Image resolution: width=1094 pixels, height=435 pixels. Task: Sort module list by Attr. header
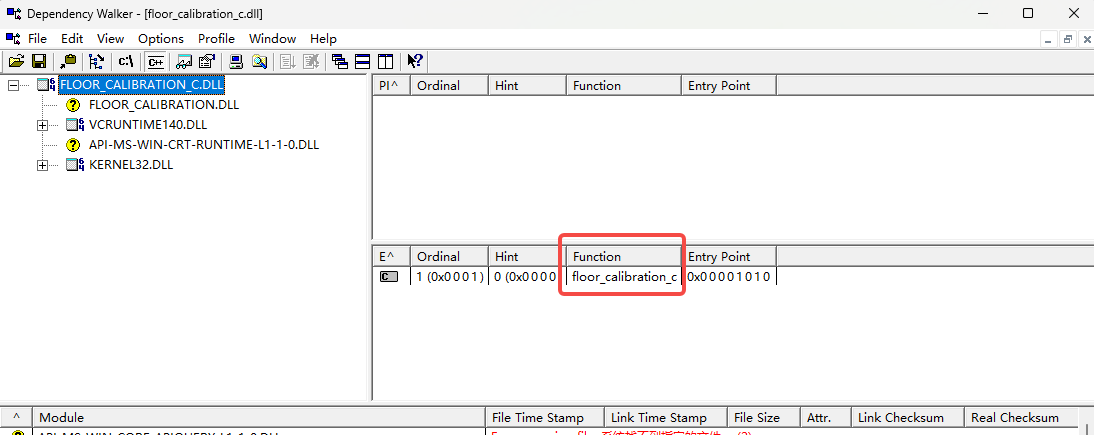pyautogui.click(x=825, y=418)
